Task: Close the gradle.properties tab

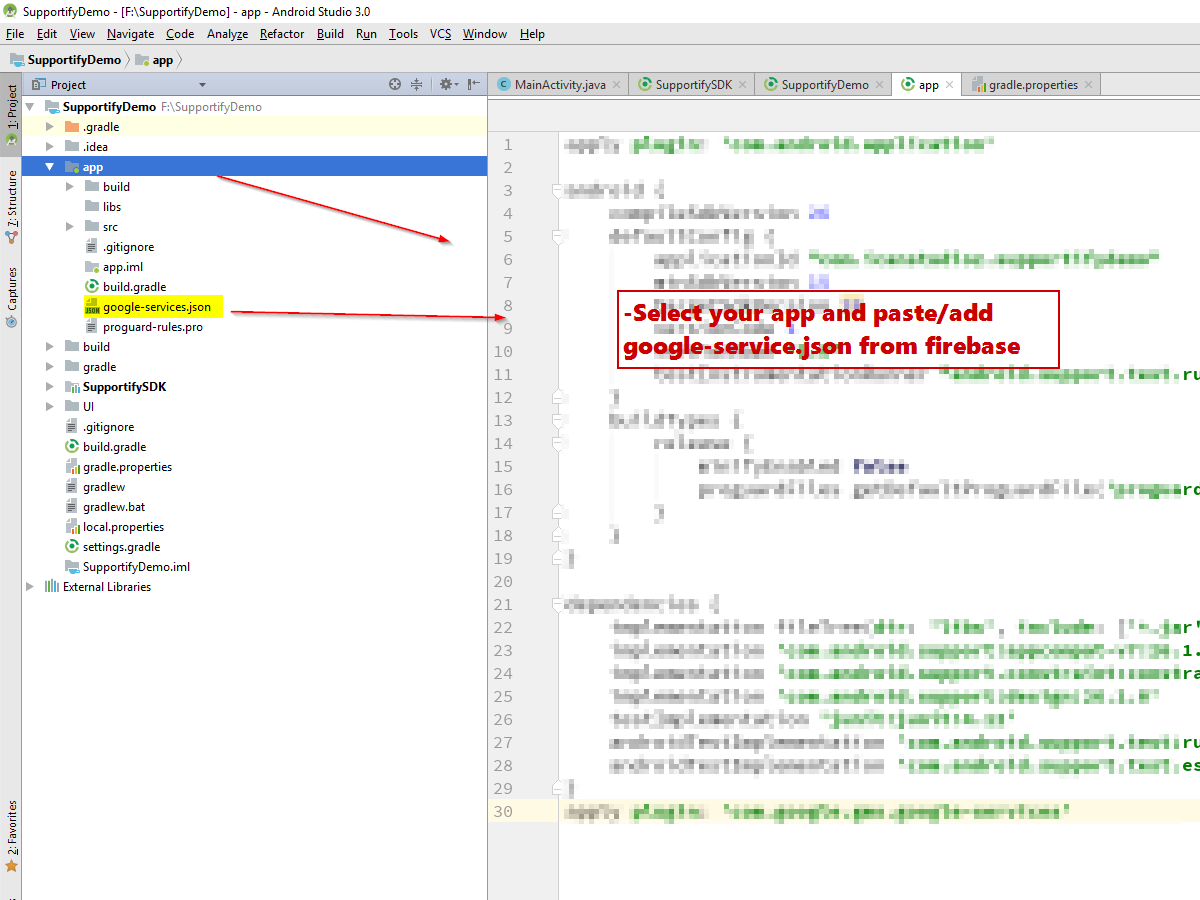Action: pyautogui.click(x=1088, y=85)
